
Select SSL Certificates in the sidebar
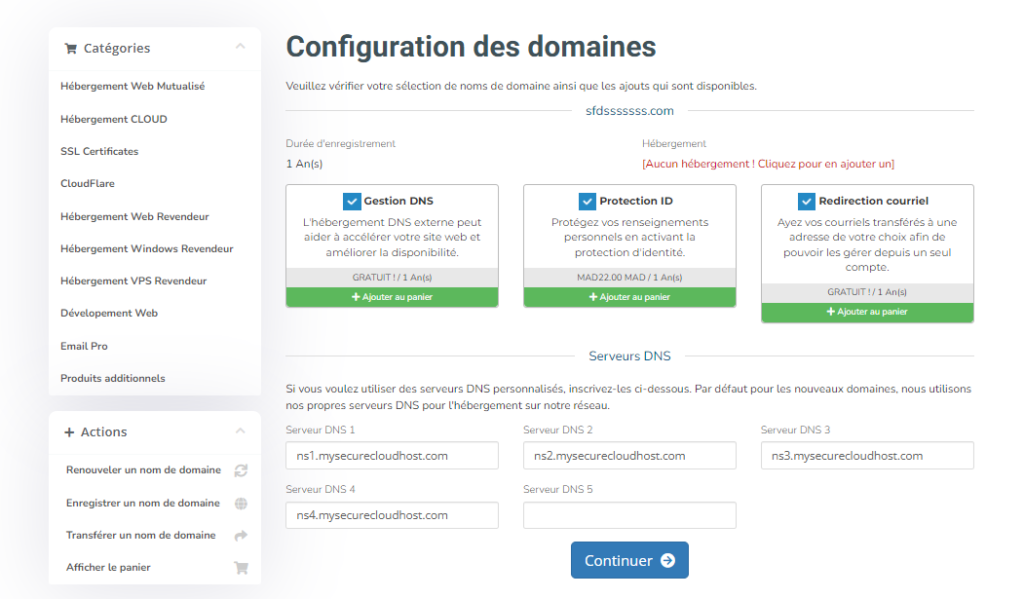pyautogui.click(x=99, y=151)
